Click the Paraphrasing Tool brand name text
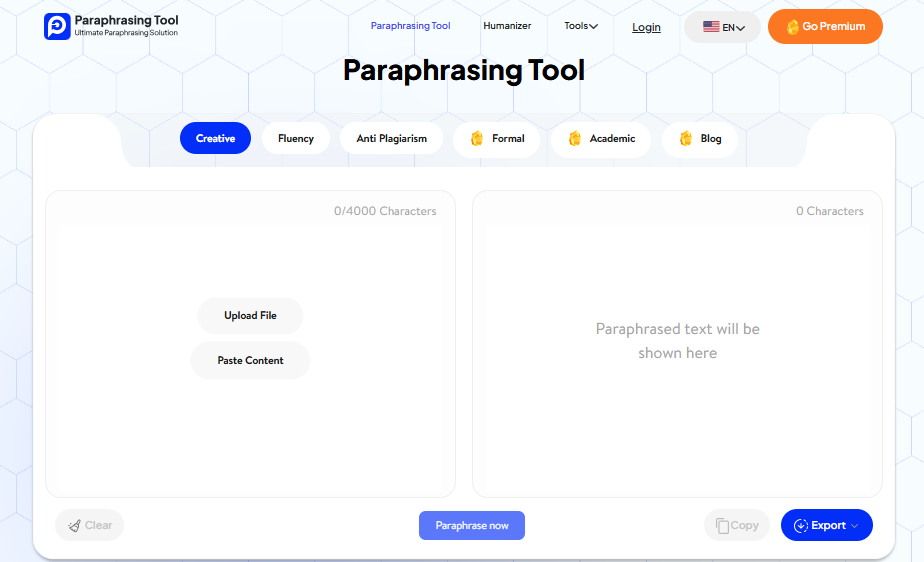Image resolution: width=924 pixels, height=562 pixels. (126, 20)
